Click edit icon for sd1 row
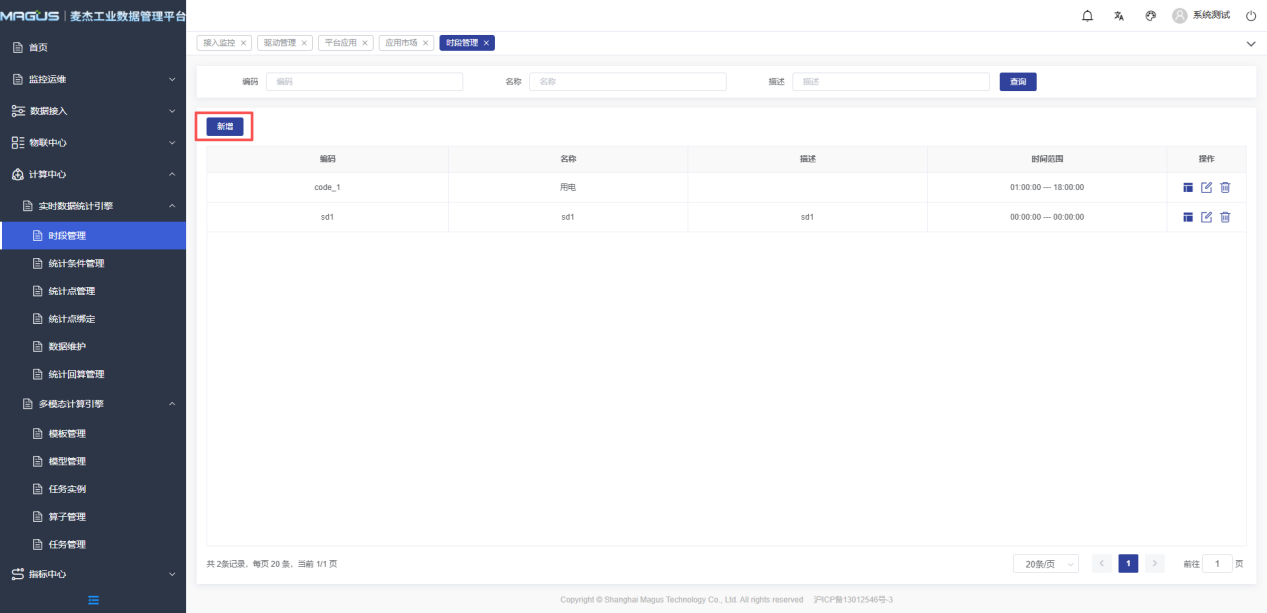 [1206, 217]
